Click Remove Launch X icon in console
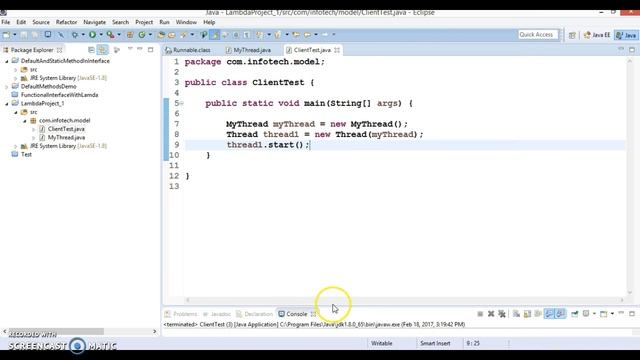 pos(491,314)
